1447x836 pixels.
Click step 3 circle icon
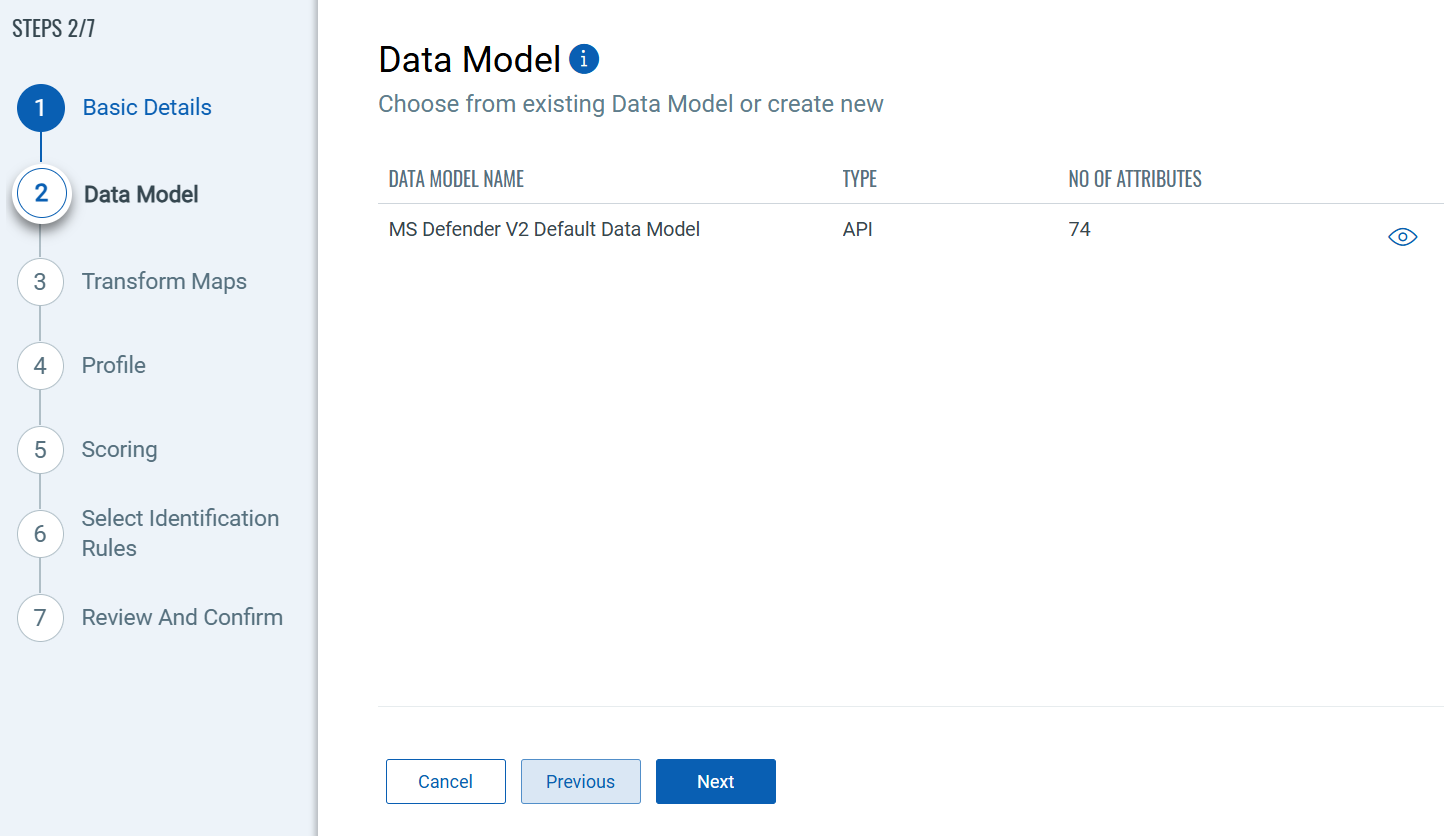[40, 282]
